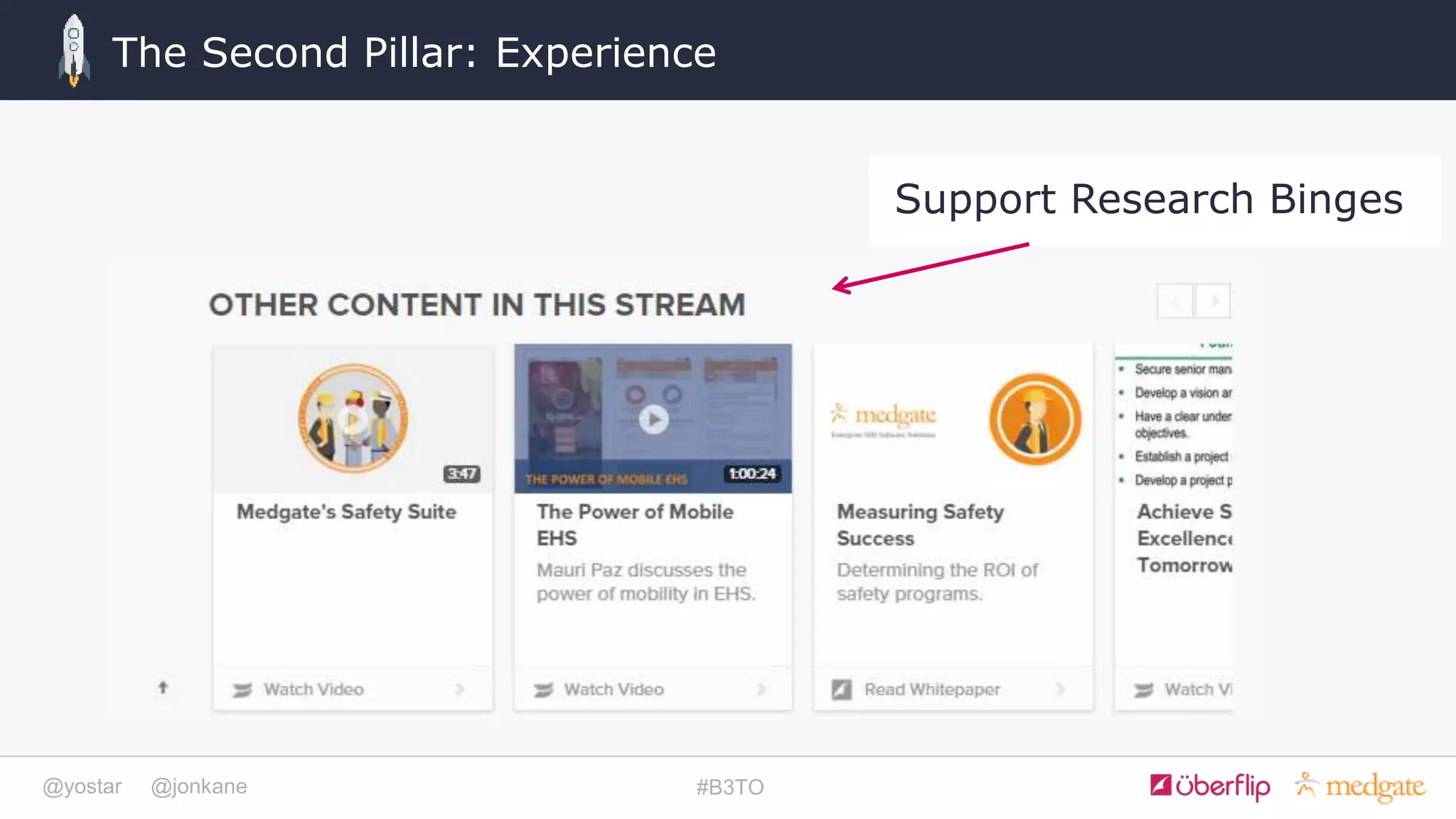Click the 1:00:24 duration badge
This screenshot has width=1456, height=819.
tap(752, 473)
